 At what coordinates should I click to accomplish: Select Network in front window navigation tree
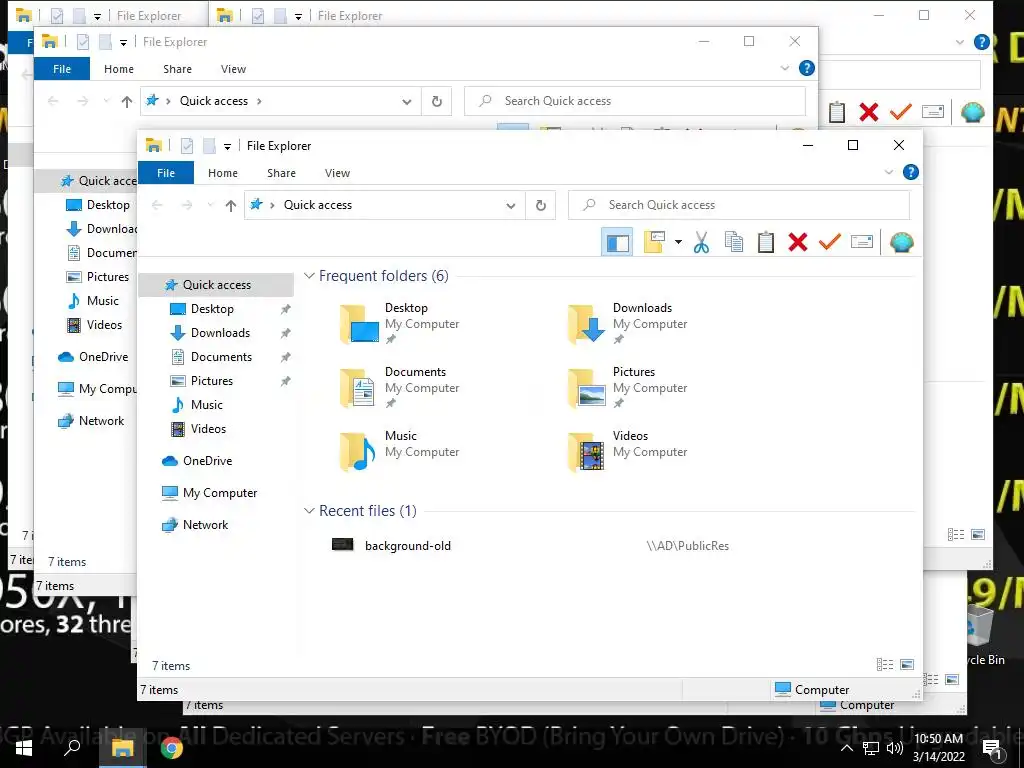coord(206,525)
